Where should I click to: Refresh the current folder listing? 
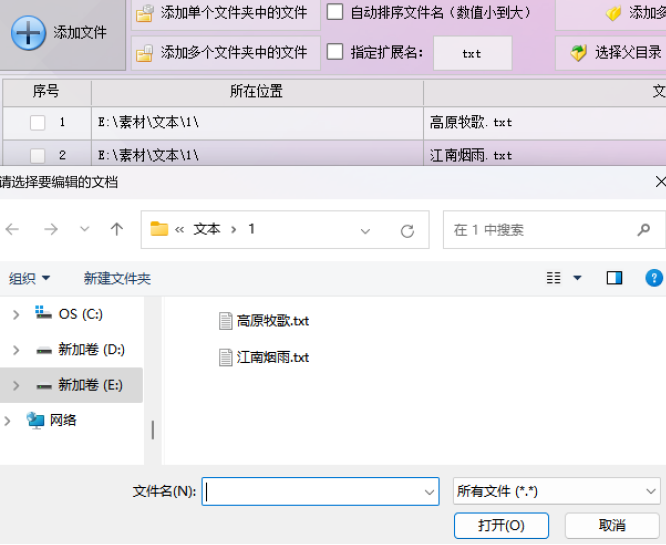click(407, 230)
